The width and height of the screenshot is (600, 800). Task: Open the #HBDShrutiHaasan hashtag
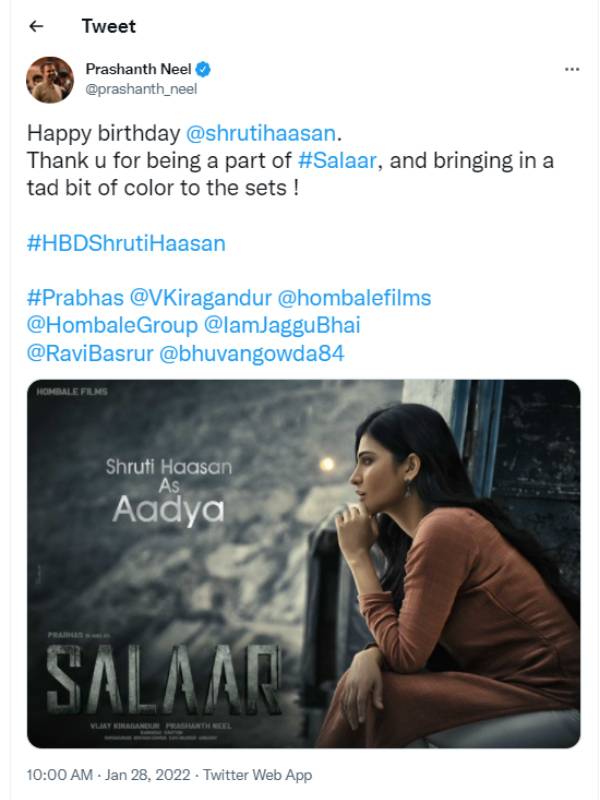126,243
